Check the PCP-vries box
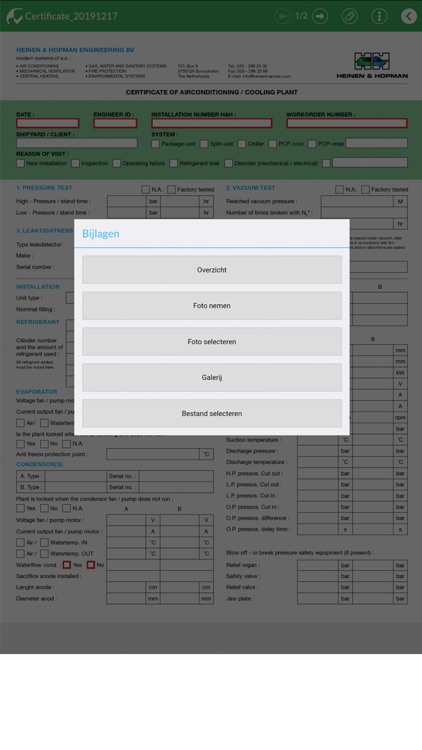 click(312, 143)
